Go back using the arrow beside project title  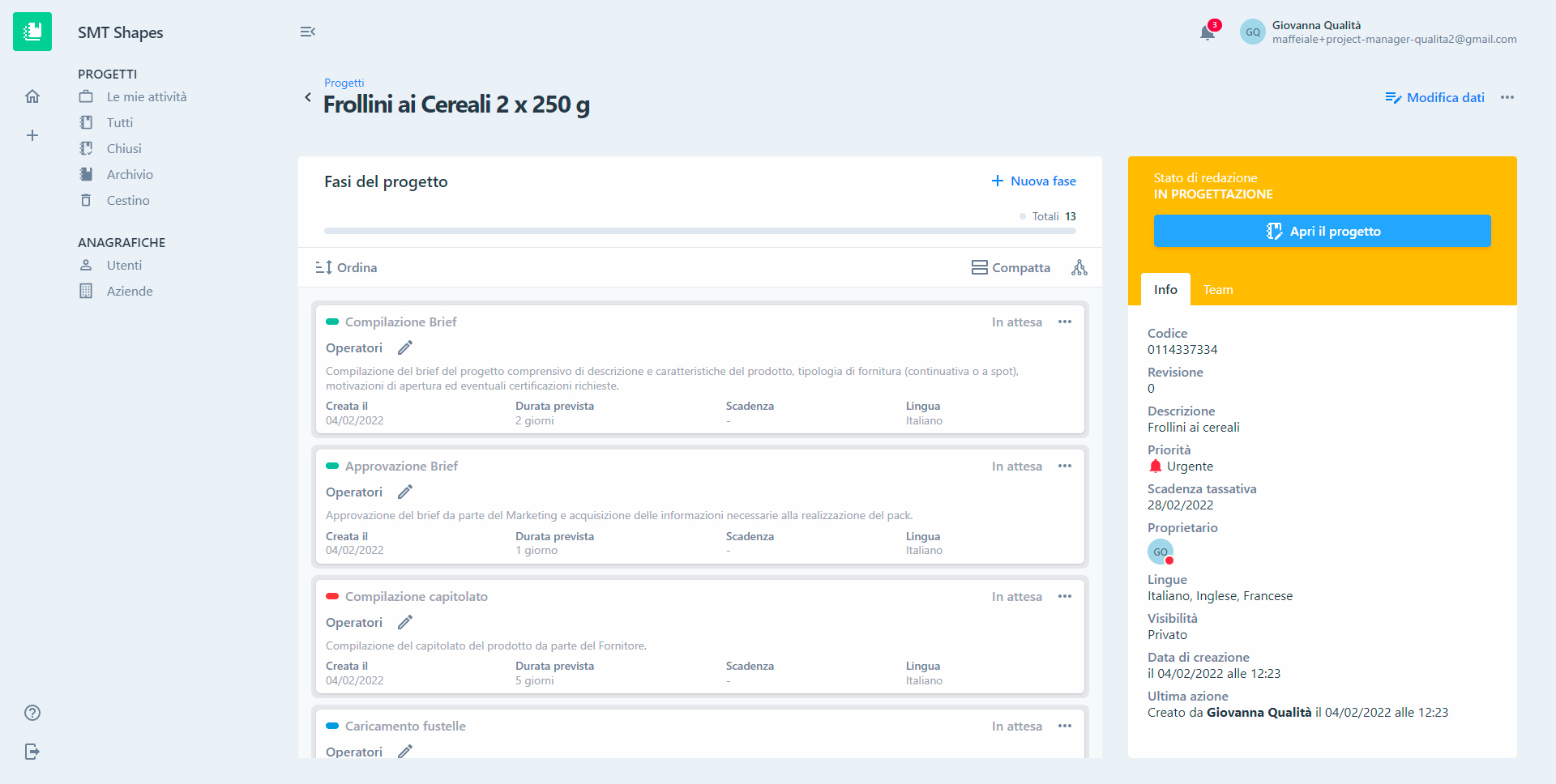click(x=308, y=97)
